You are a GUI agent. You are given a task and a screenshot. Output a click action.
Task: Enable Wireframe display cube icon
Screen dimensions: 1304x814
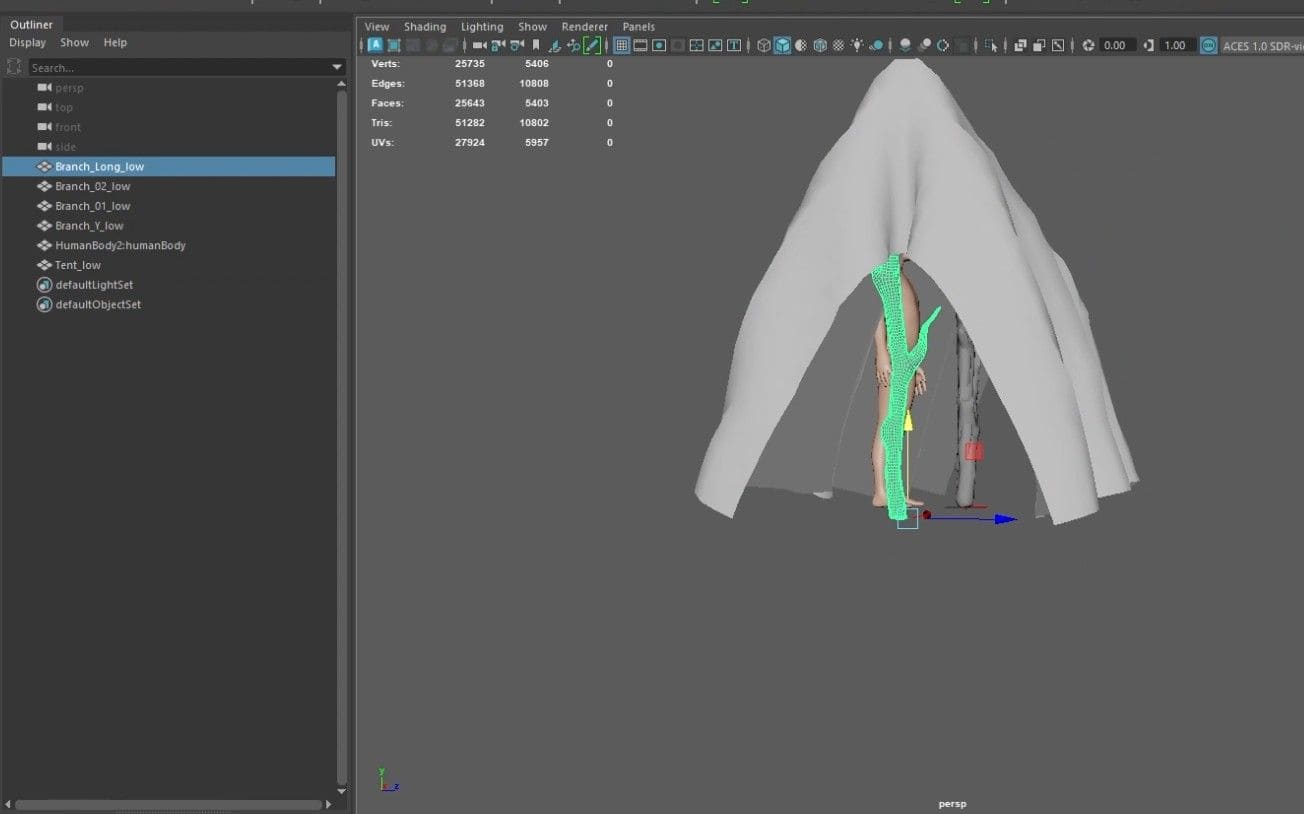tap(764, 45)
